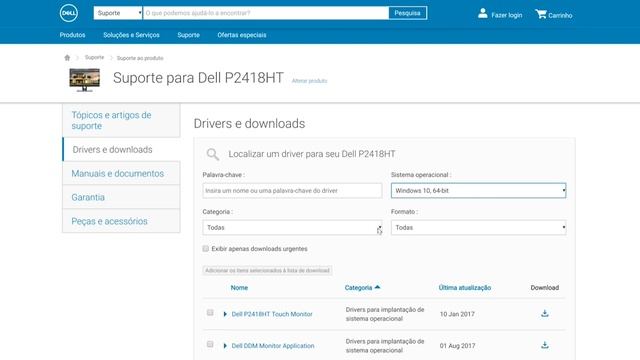Click Suporte breadcrumb link
The image size is (640, 360).
point(94,58)
